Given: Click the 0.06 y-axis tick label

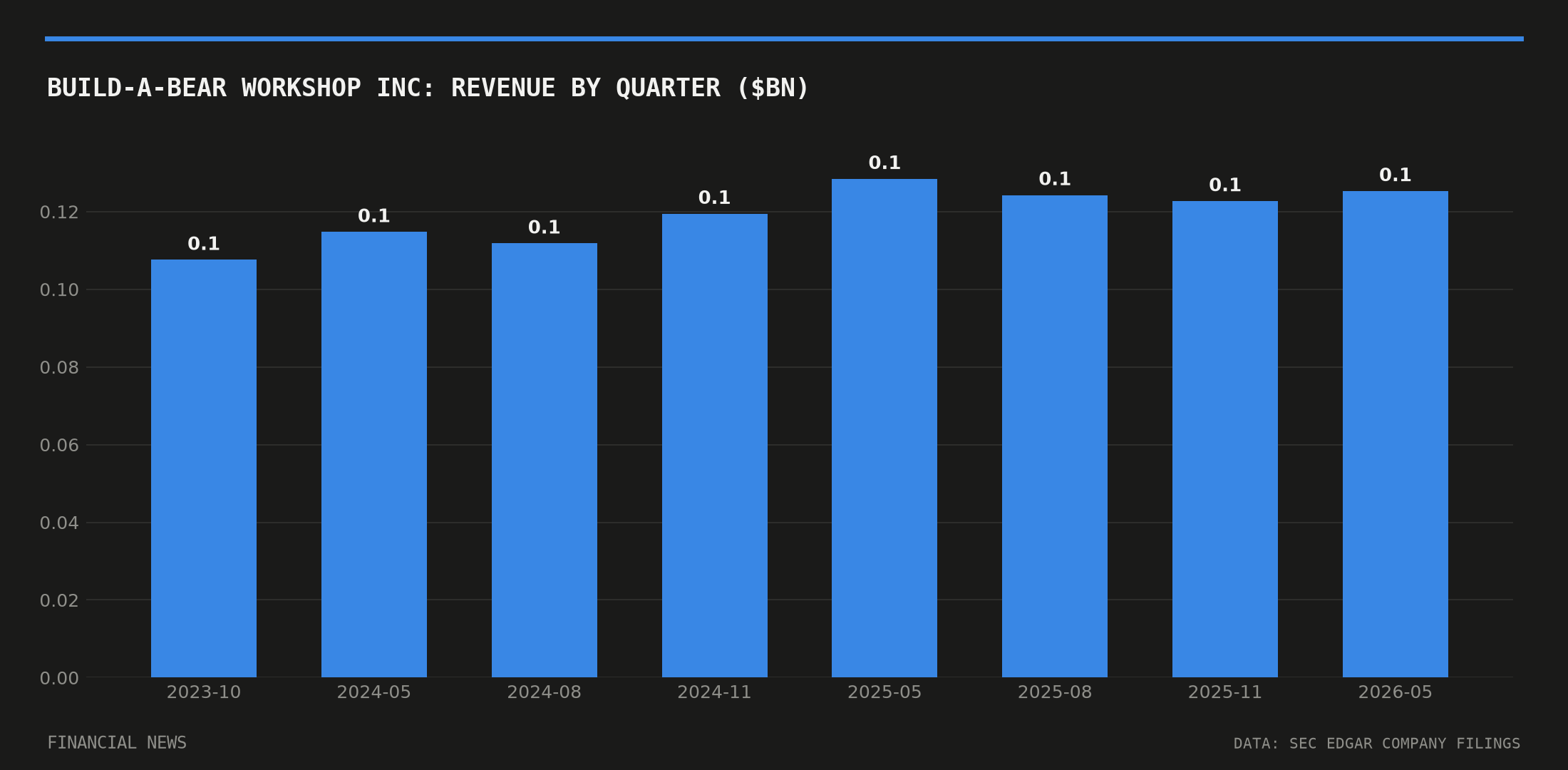Looking at the screenshot, I should [x=59, y=446].
